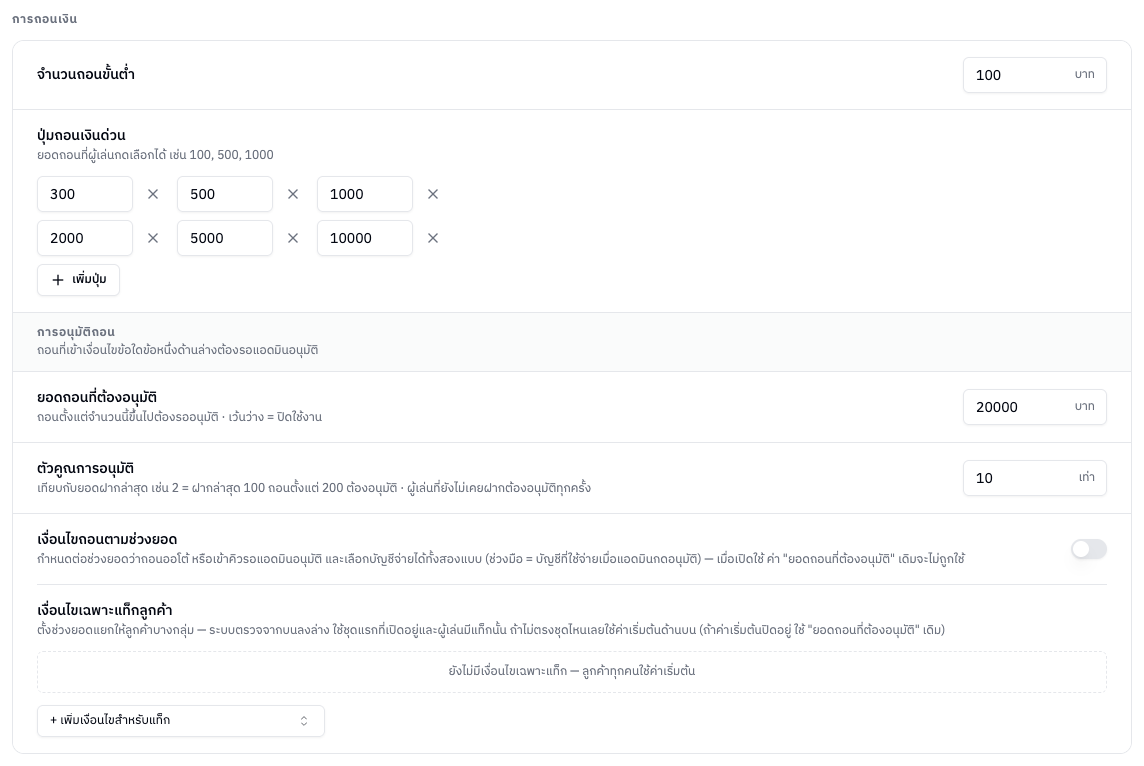Screen dimensions: 1144x766
Task: Edit the ตัวคูณการอนุมัติ field showing 10
Action: (x=1035, y=478)
